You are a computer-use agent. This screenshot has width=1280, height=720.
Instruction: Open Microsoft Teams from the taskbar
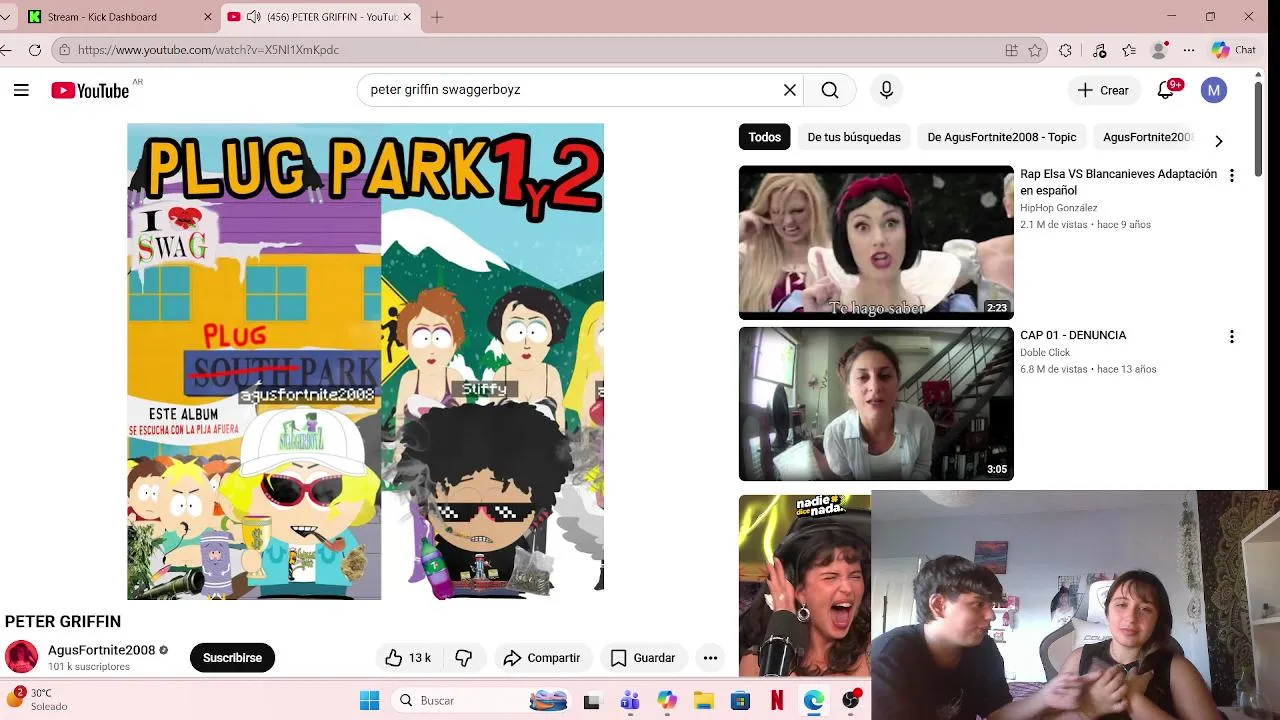click(x=629, y=700)
